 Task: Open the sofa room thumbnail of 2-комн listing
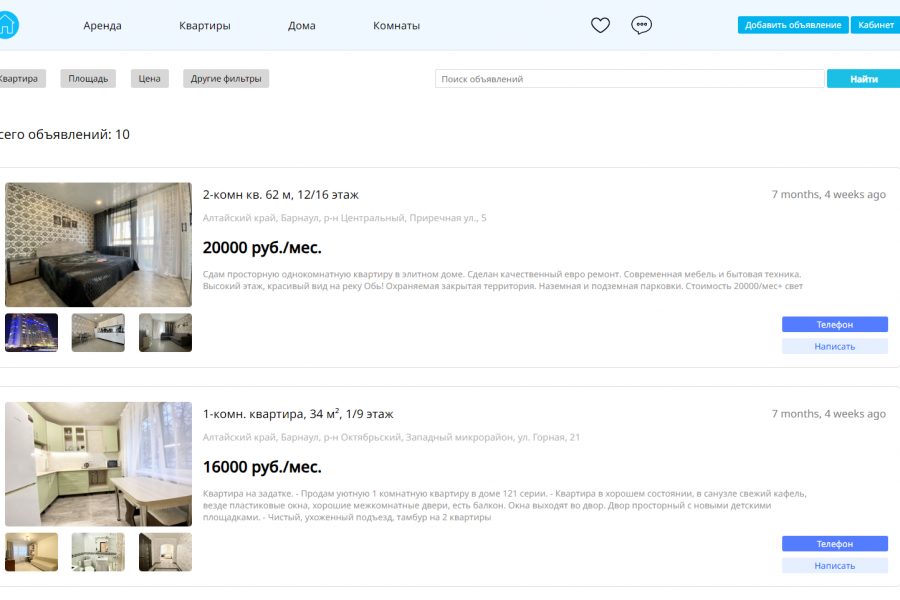[x=165, y=332]
